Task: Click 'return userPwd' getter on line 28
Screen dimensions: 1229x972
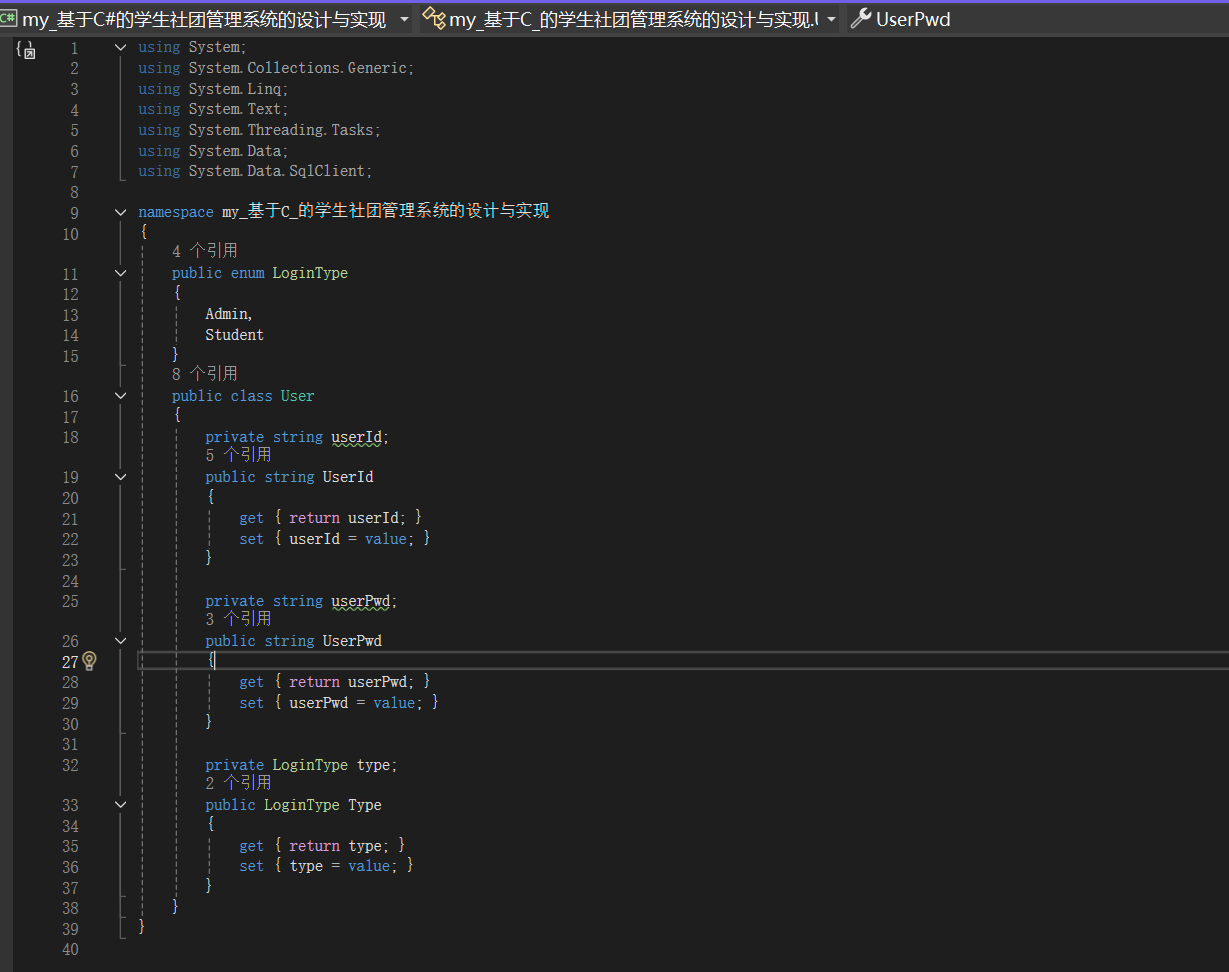Action: click(x=348, y=682)
